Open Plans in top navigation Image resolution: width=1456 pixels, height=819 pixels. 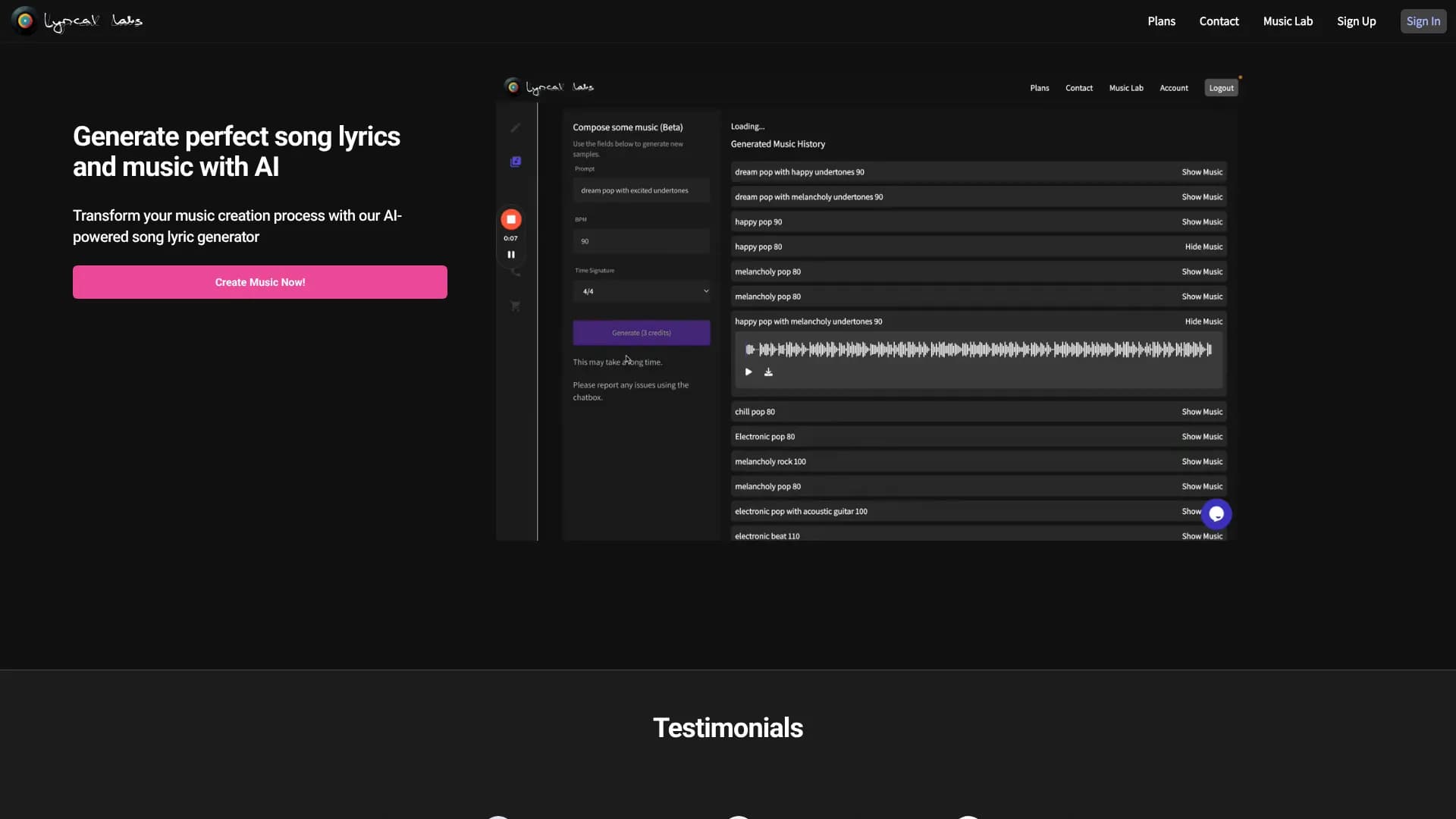[1161, 21]
